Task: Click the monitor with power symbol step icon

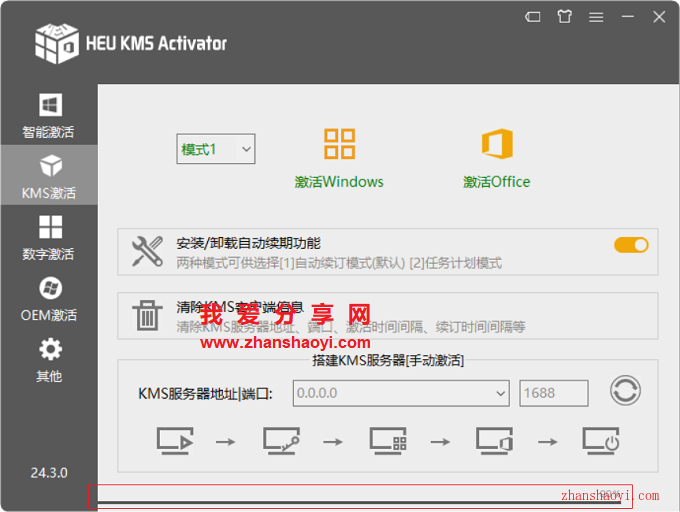Action: (x=601, y=441)
